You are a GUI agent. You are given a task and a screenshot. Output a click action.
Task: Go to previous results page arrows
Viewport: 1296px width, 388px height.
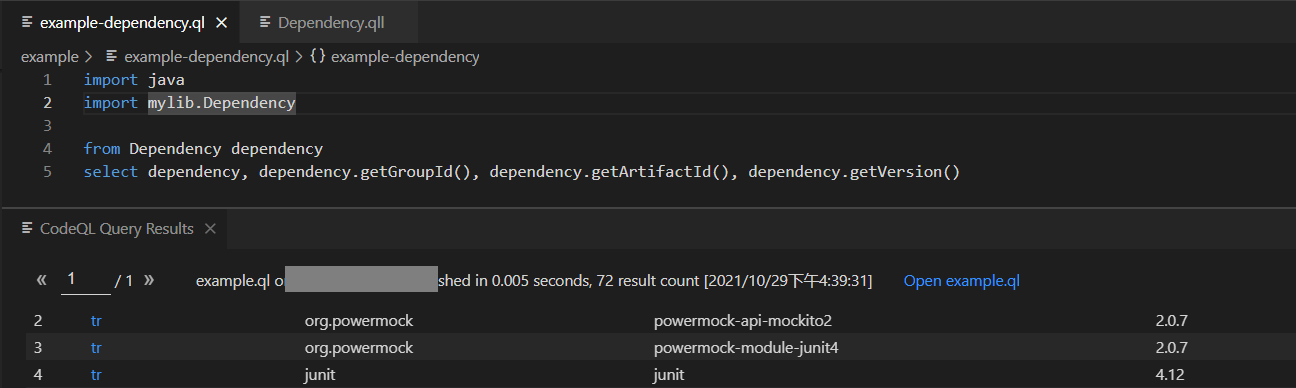point(42,280)
